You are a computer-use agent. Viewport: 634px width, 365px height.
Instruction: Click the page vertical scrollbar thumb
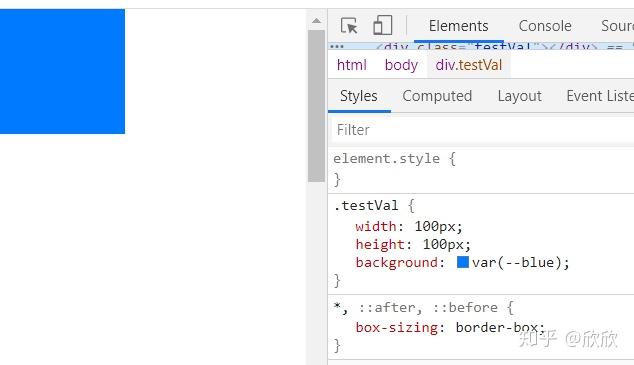click(x=316, y=106)
